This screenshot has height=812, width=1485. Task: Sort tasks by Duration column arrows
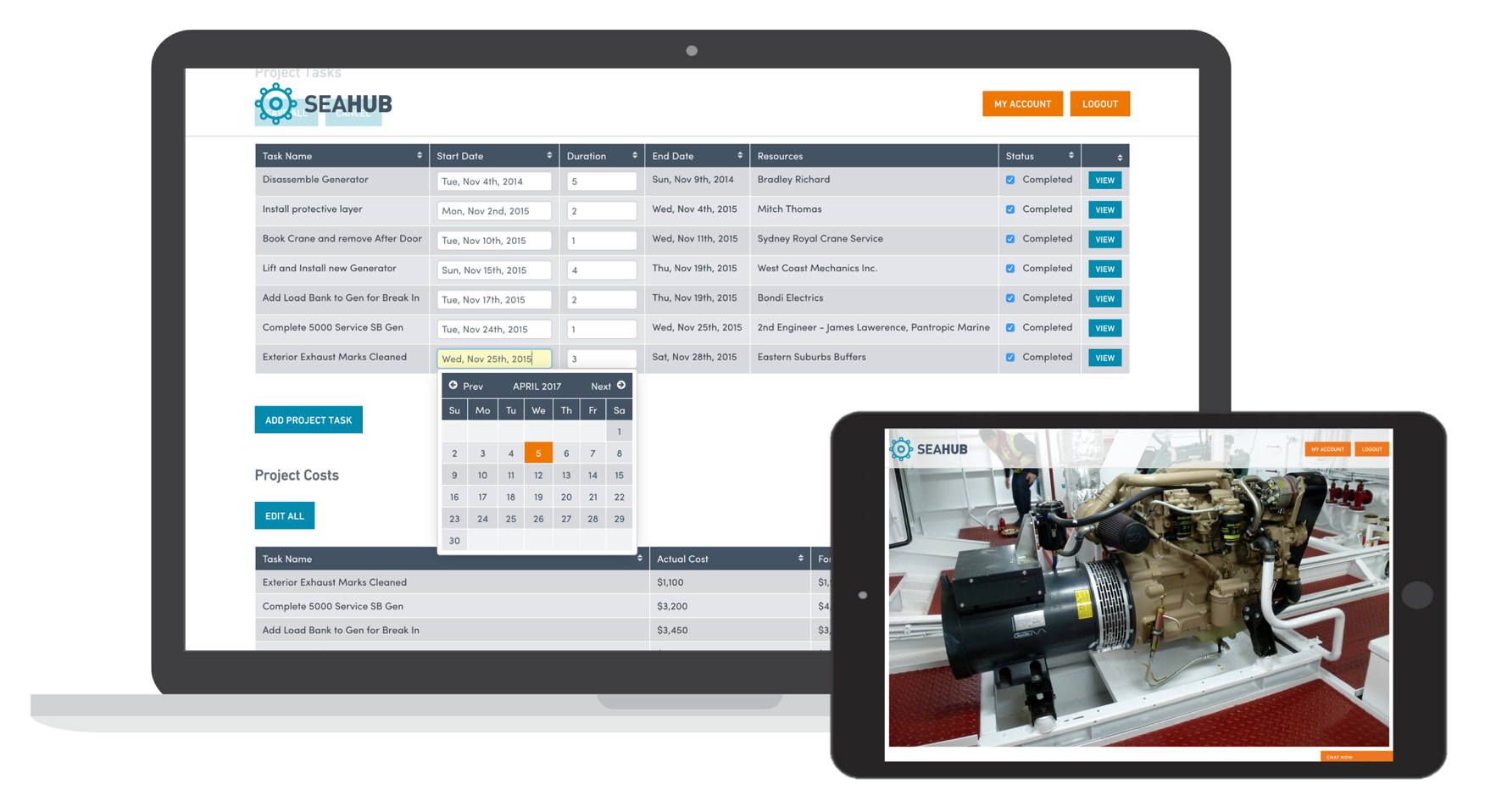pyautogui.click(x=634, y=156)
